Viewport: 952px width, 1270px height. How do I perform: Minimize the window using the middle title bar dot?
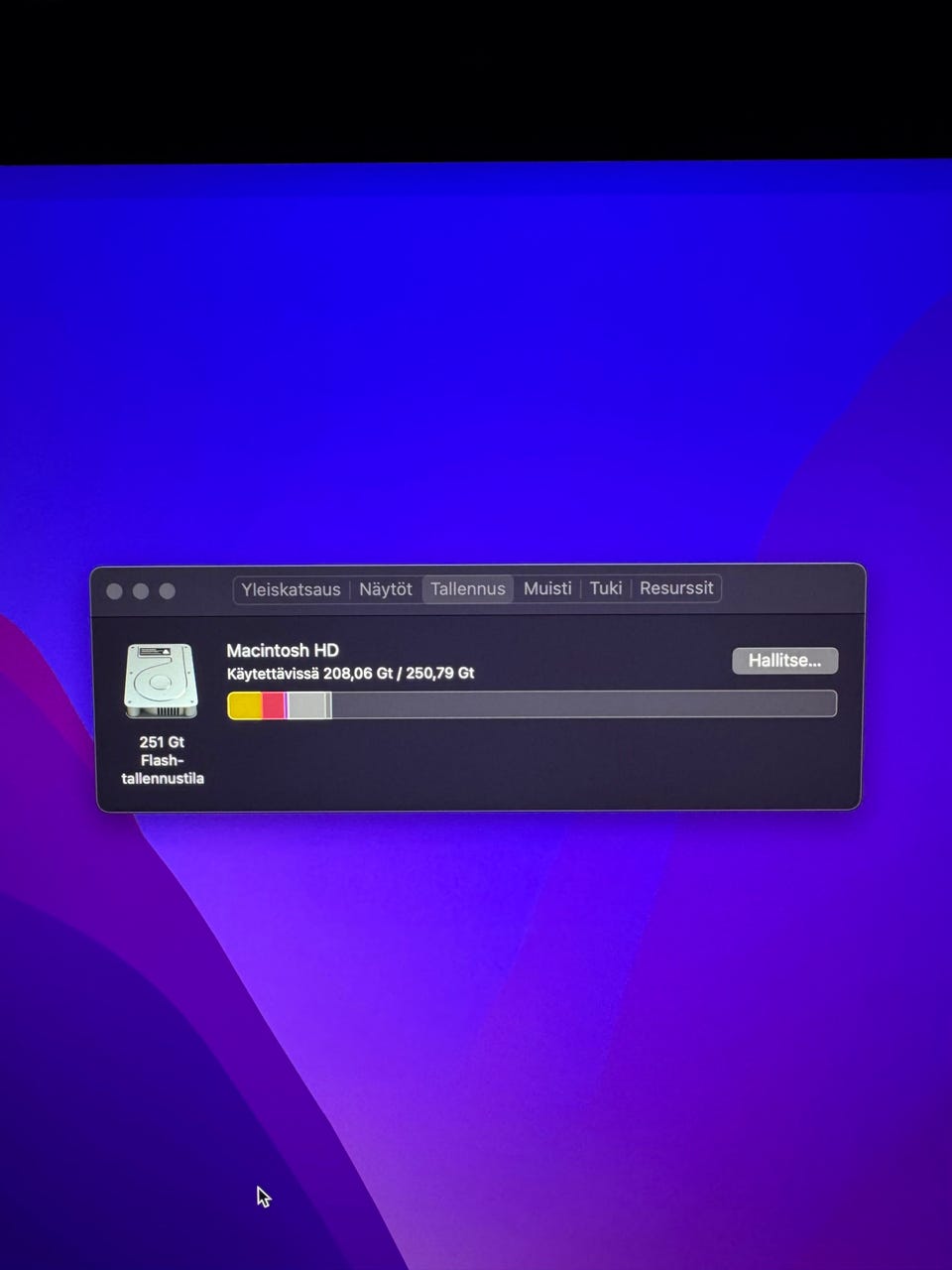pos(141,591)
